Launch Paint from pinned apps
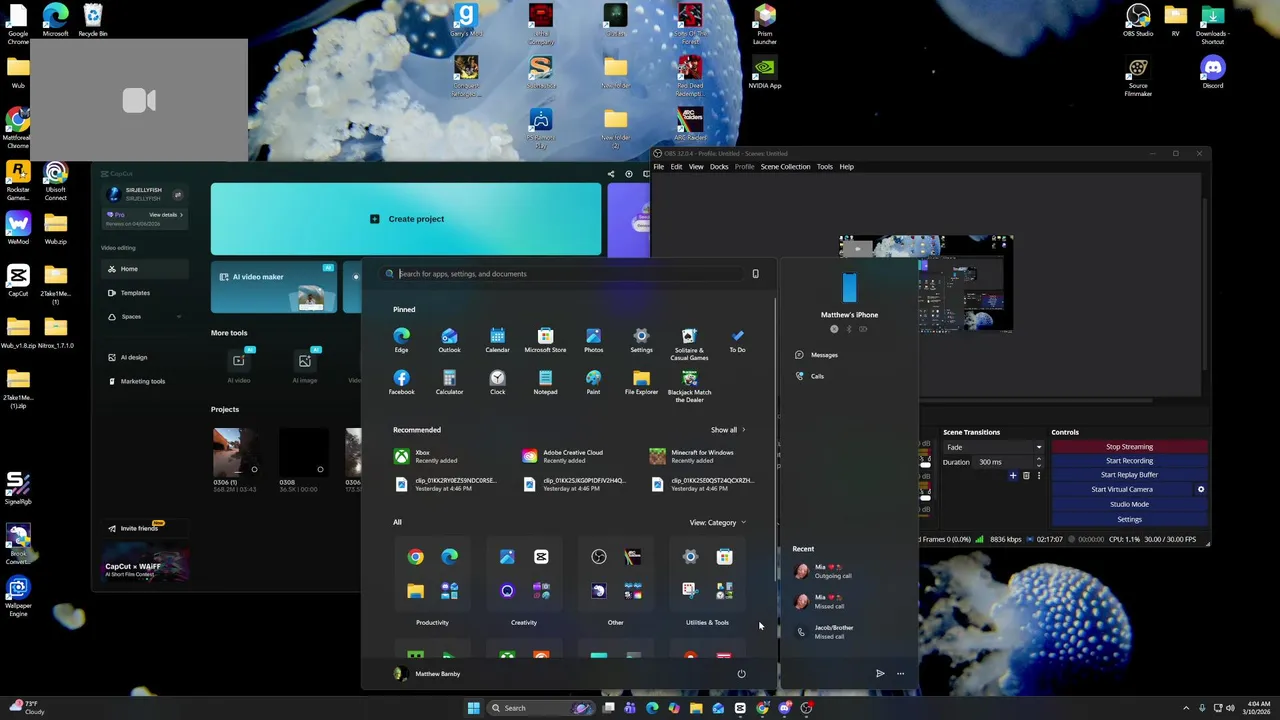 593,382
